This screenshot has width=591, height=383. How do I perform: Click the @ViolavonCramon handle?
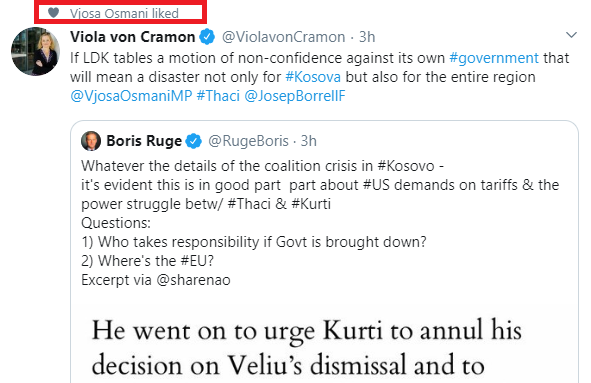(x=283, y=37)
